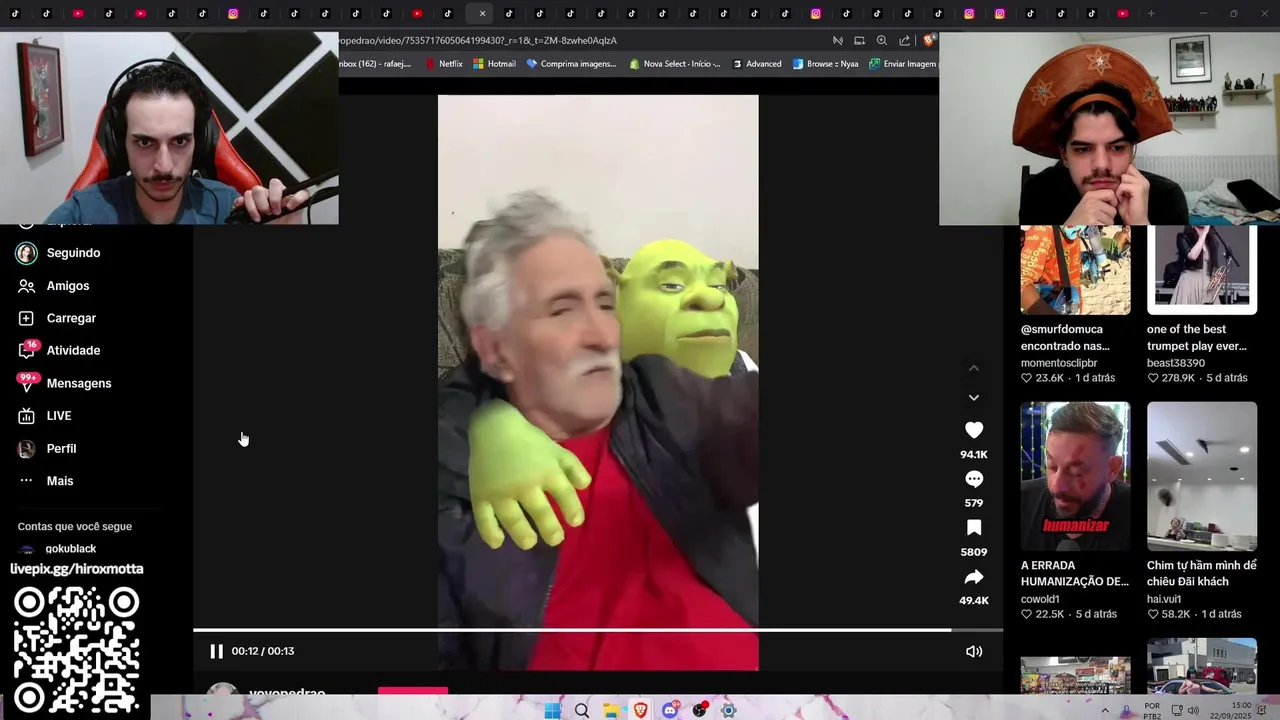Click the browser address bar URL
Viewport: 1280px width, 720px height.
point(478,41)
